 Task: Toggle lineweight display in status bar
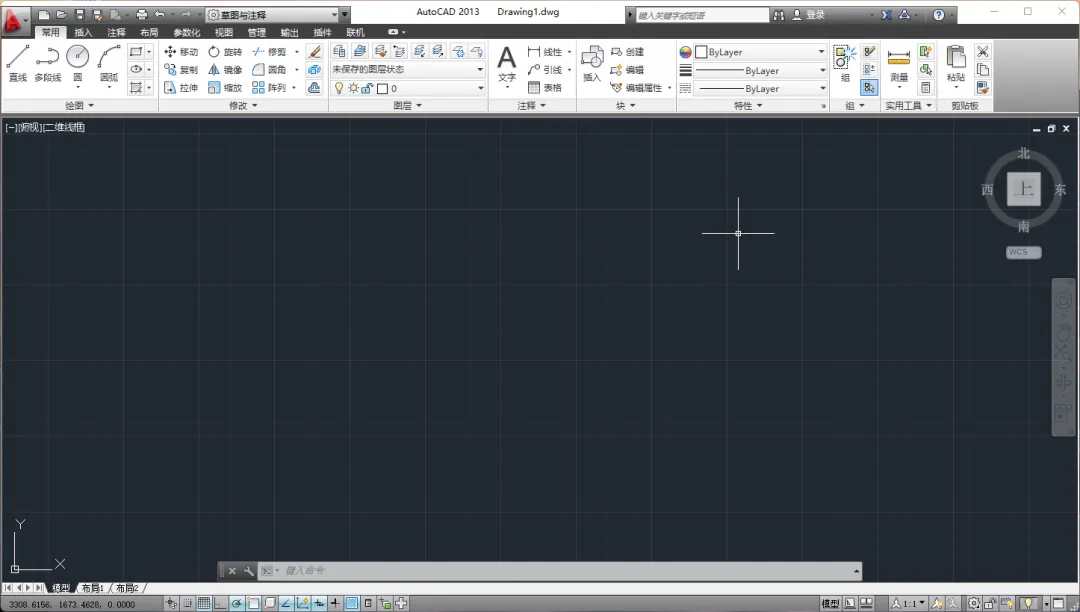(x=335, y=604)
